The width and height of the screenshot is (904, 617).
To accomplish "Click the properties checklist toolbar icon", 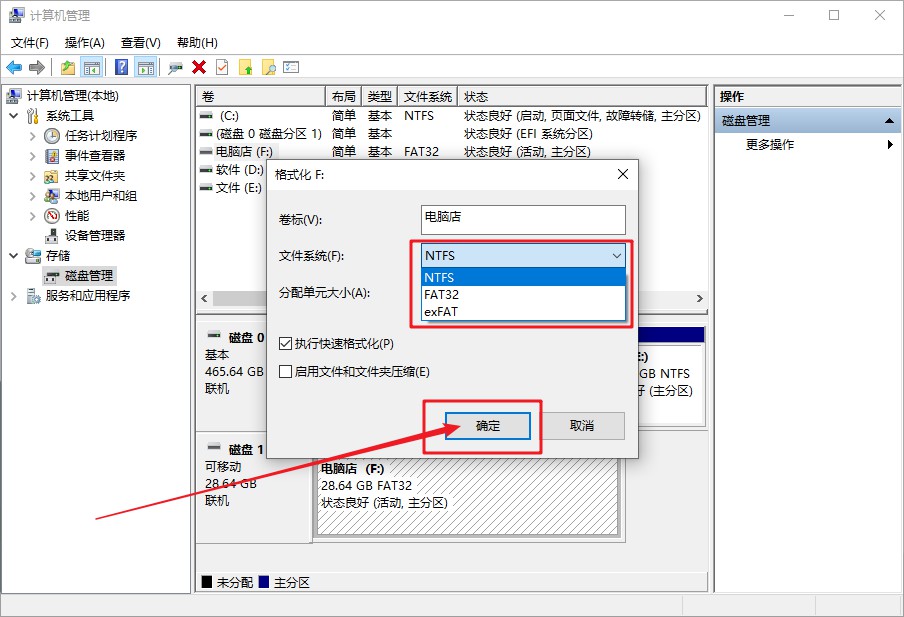I will pos(289,67).
